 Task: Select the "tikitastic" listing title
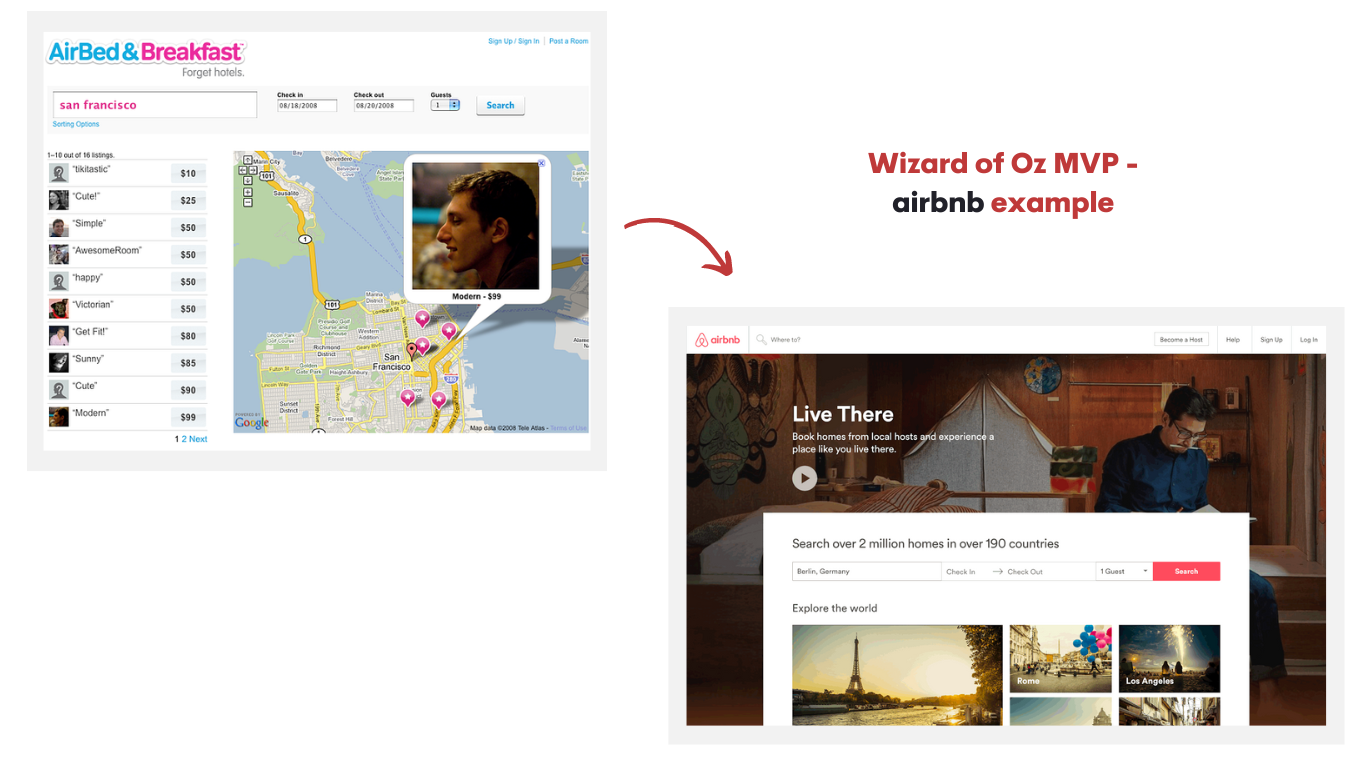click(x=91, y=170)
